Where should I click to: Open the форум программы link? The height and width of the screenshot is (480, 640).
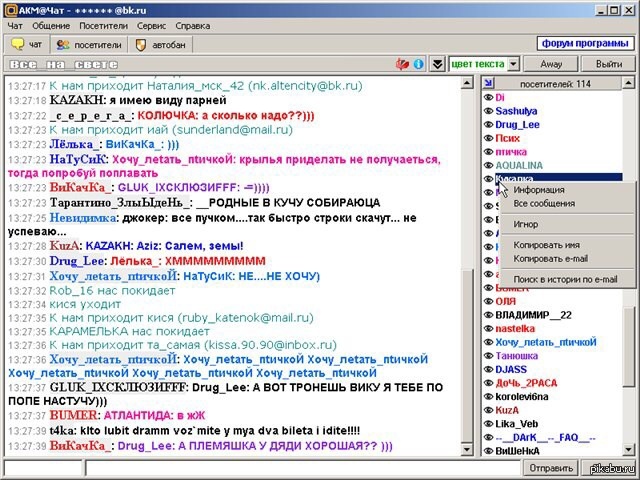tap(584, 44)
